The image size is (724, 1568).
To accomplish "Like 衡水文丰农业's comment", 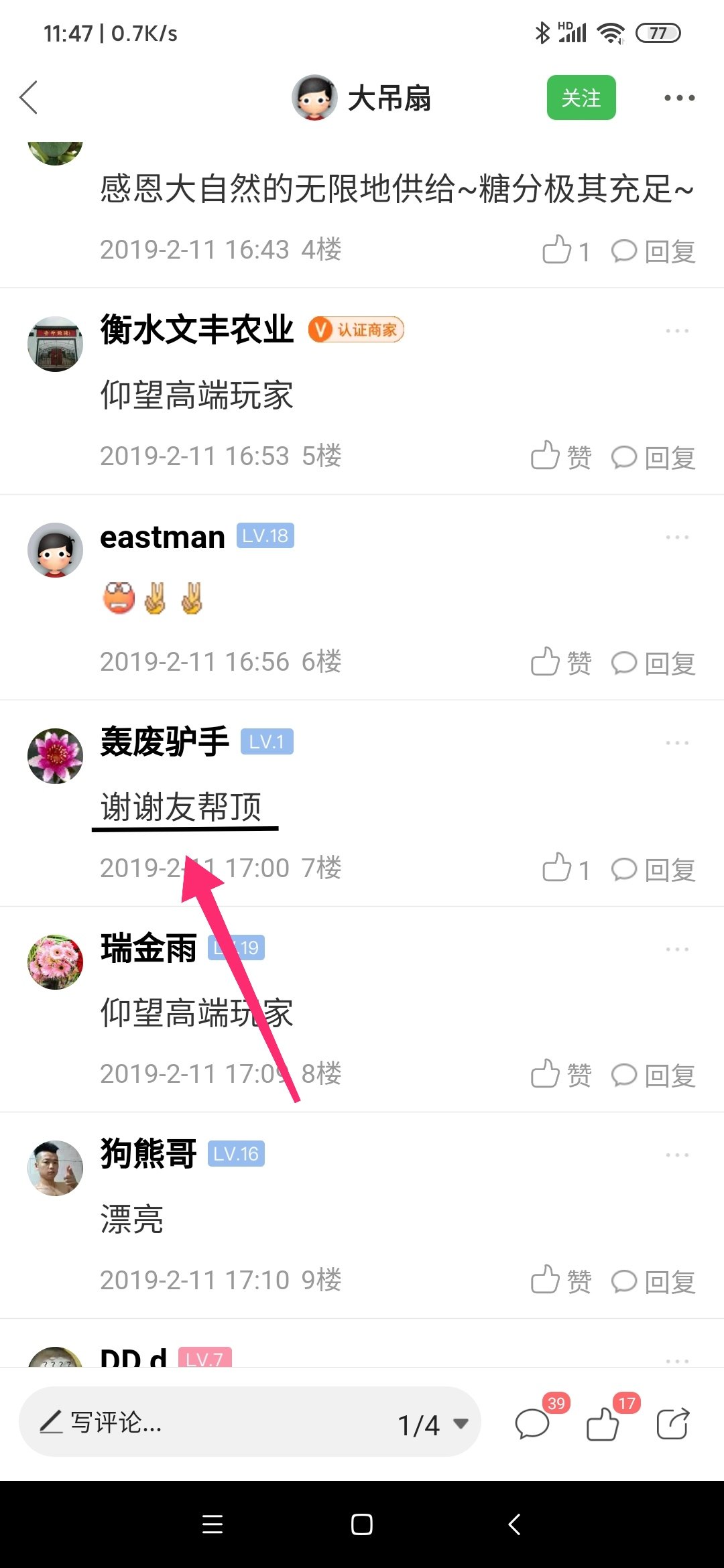I will (x=561, y=457).
